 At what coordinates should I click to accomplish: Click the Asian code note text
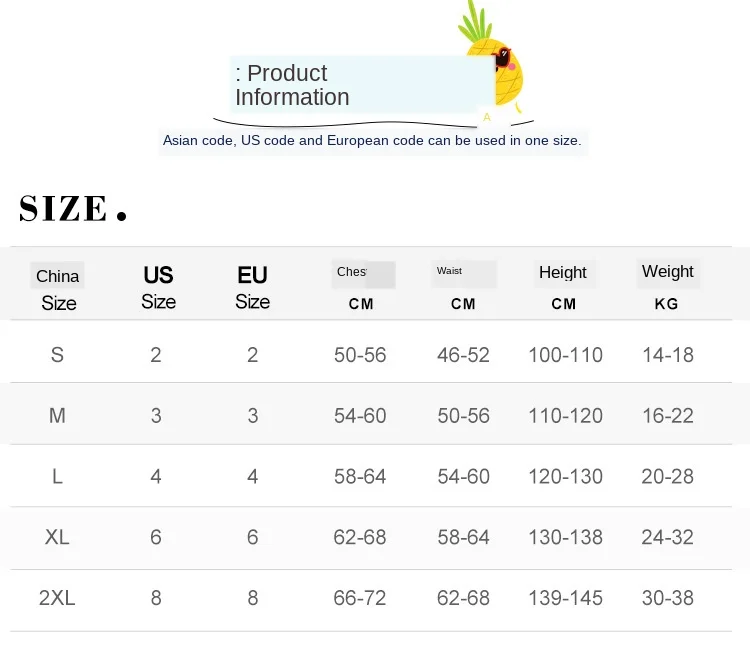coord(372,141)
